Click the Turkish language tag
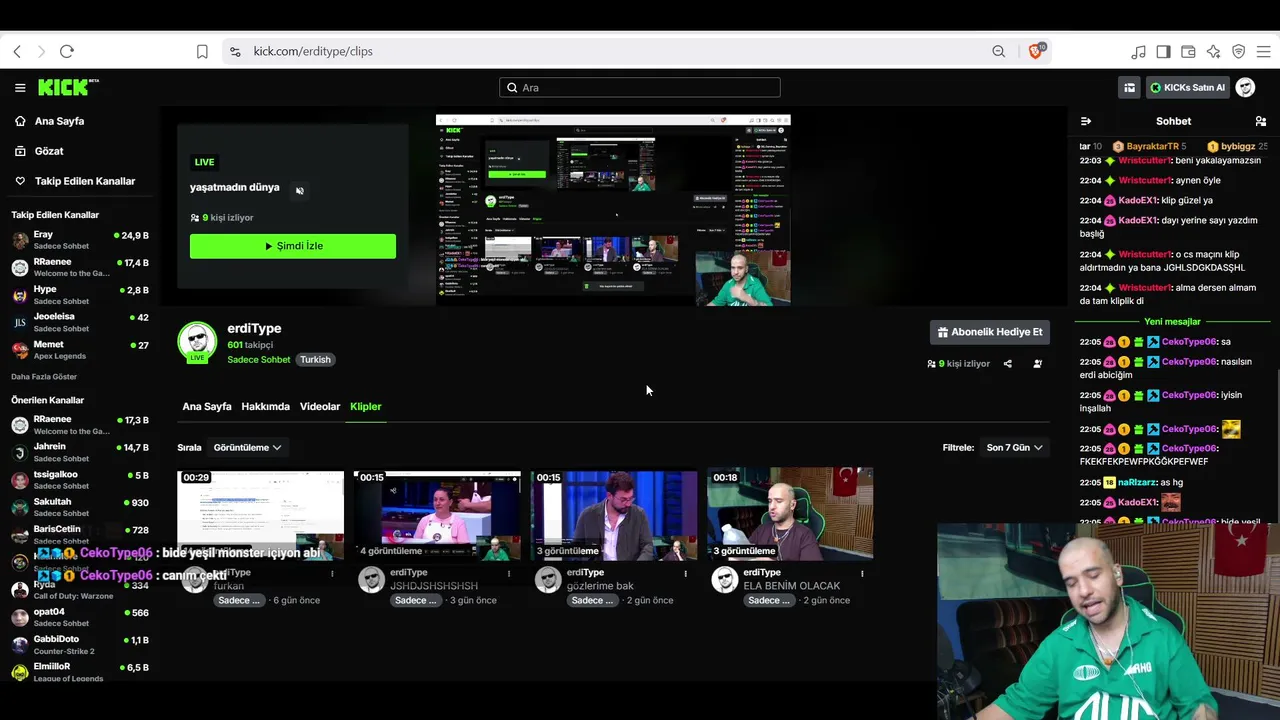This screenshot has width=1280, height=720. 315,360
